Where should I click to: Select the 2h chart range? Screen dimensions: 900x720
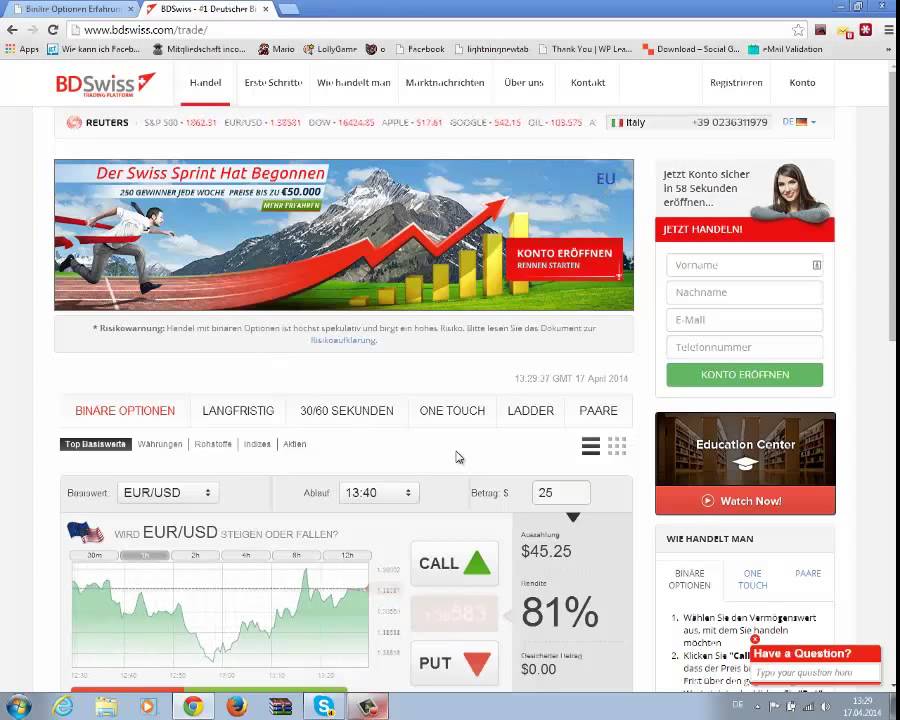coord(195,555)
